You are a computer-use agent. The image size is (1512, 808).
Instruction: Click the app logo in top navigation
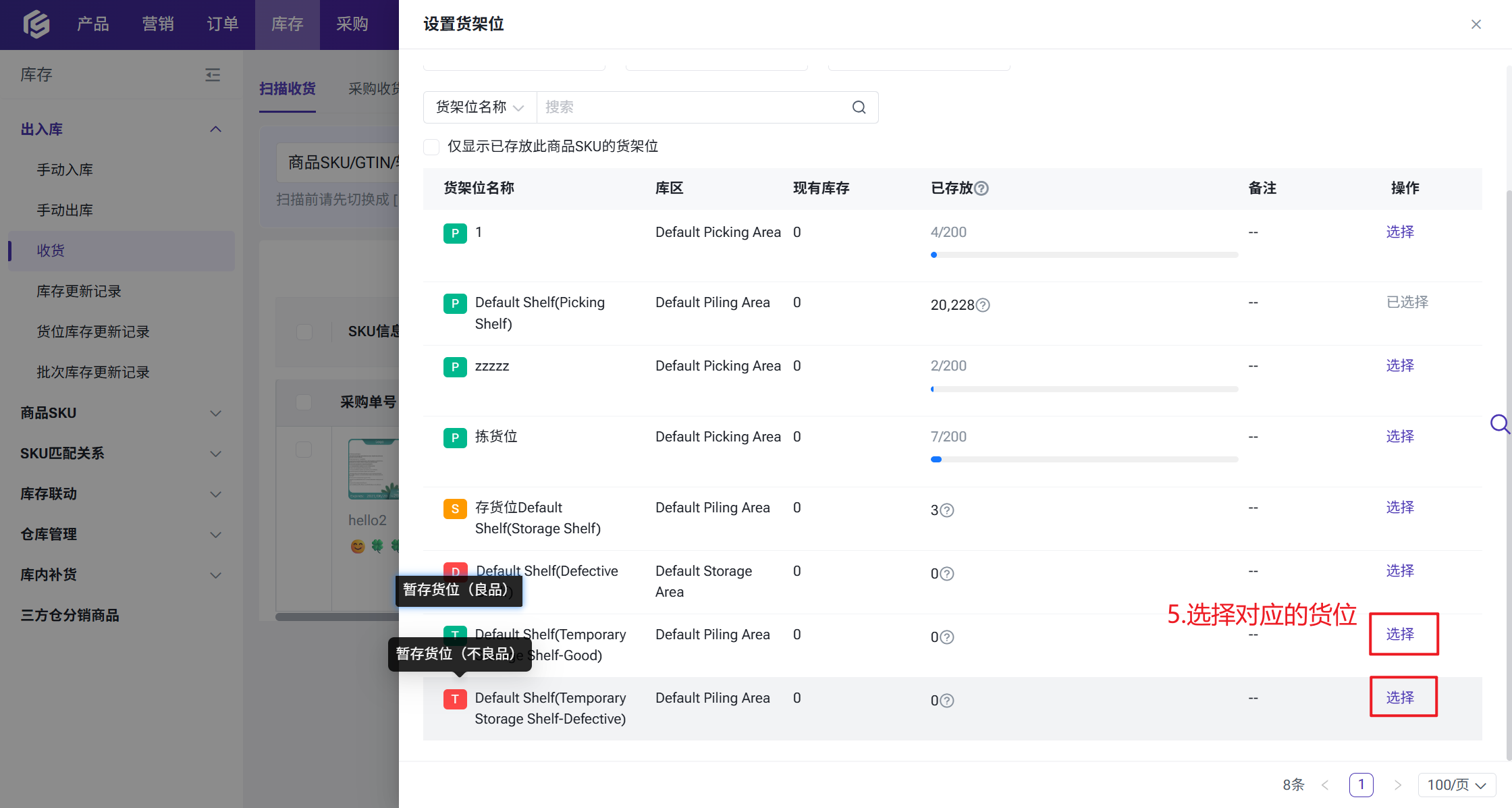pos(36,24)
